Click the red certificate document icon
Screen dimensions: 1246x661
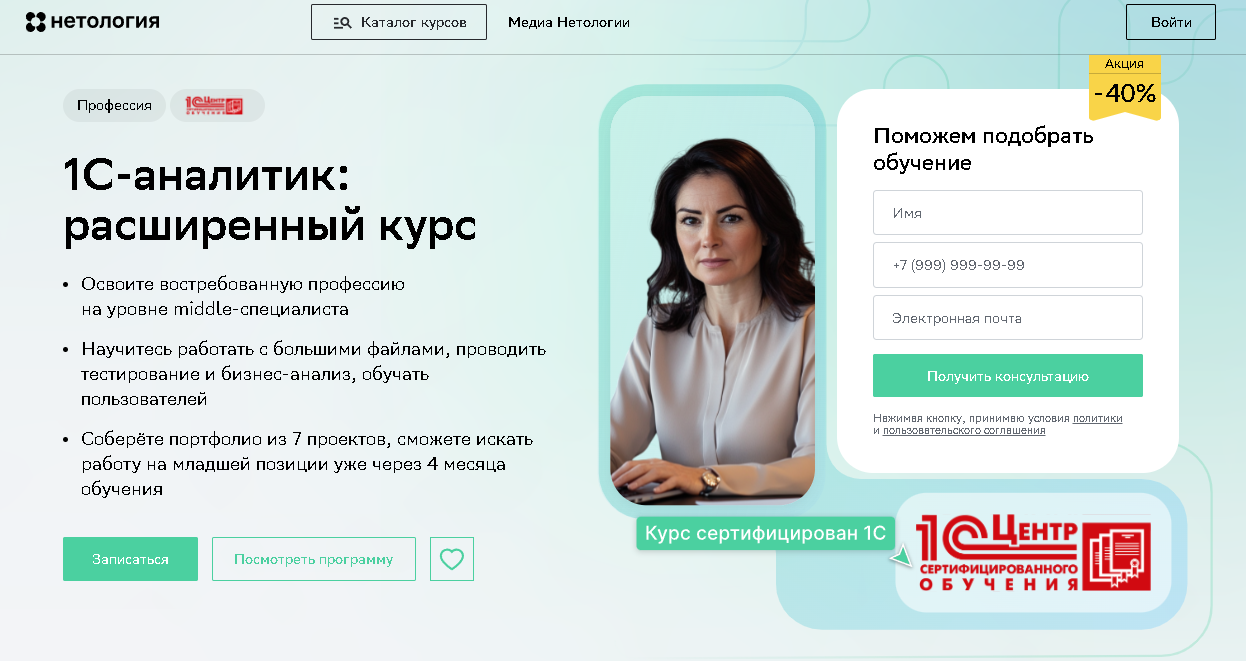point(1117,555)
